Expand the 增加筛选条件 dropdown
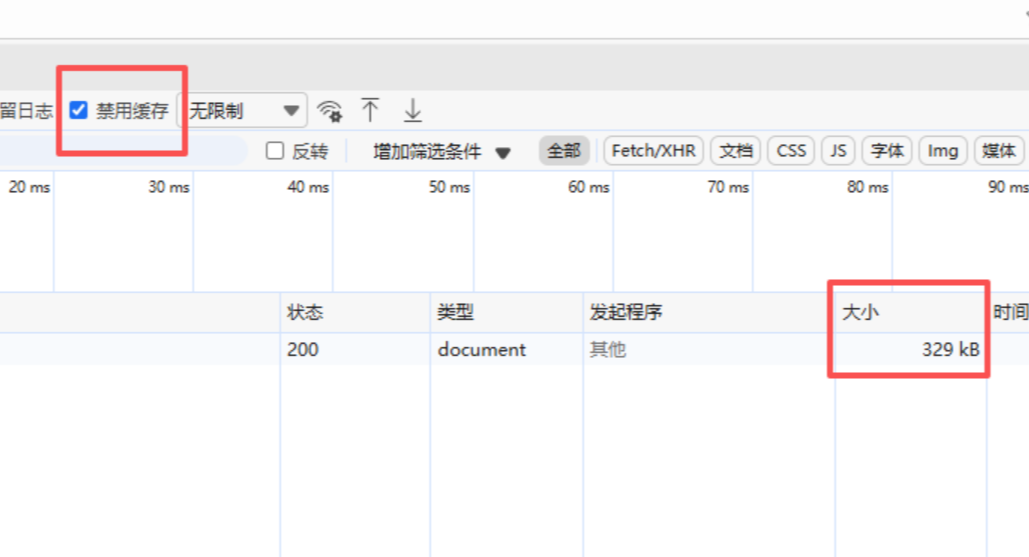 pyautogui.click(x=441, y=152)
